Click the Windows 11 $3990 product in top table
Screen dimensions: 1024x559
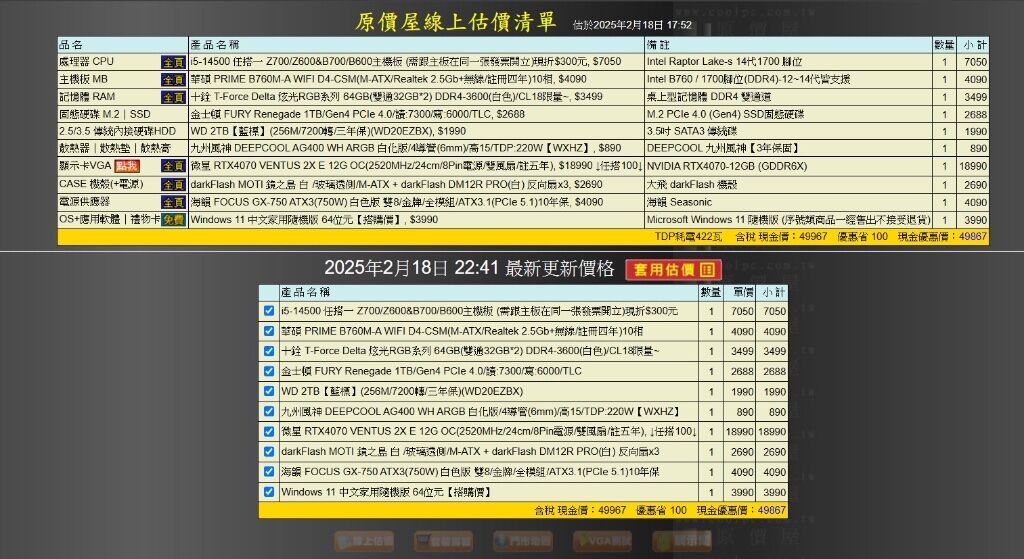click(x=314, y=219)
